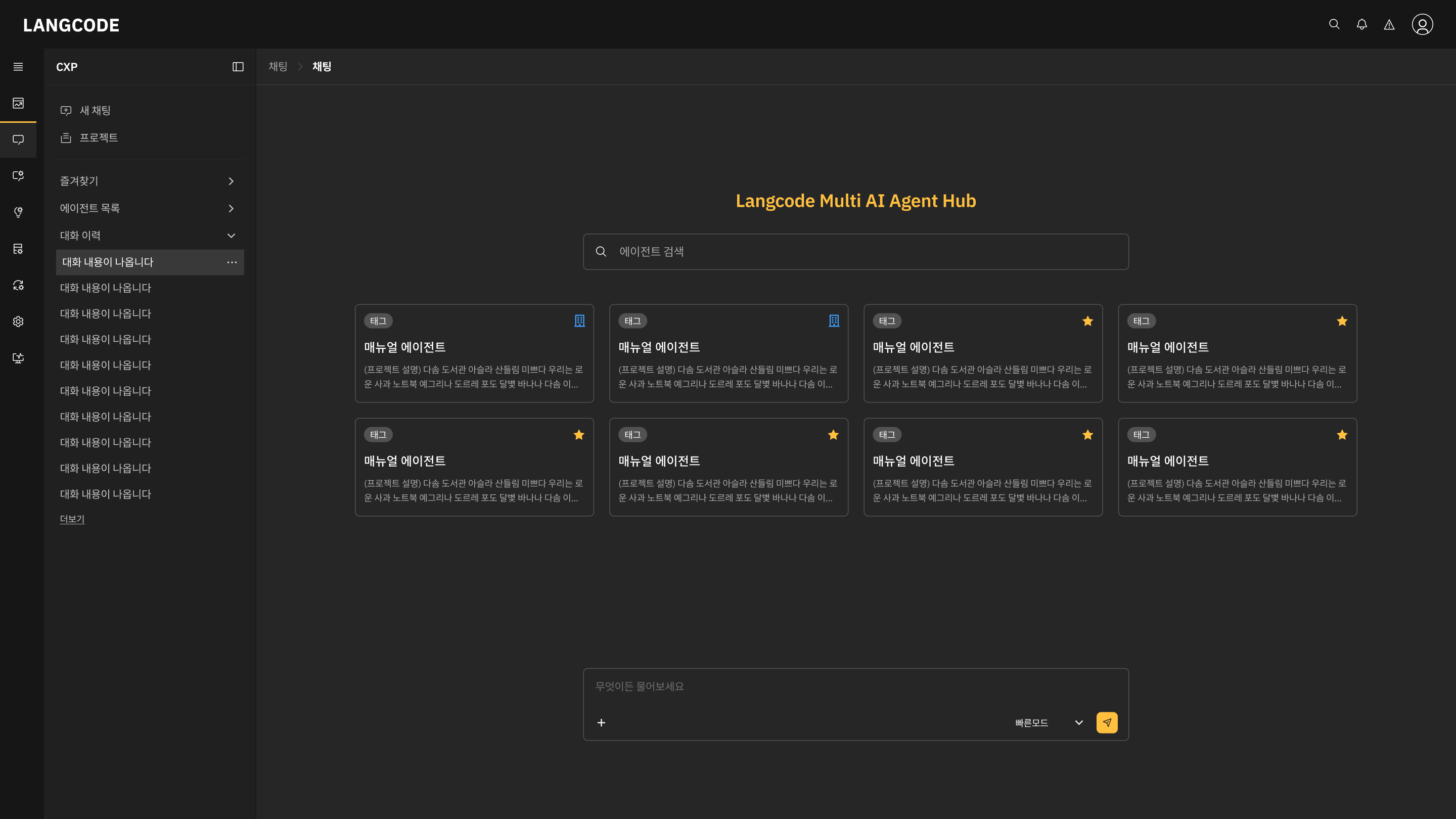Screen dimensions: 1456x819
Task: Open the hamburger menu in left rail
Action: tap(18, 67)
